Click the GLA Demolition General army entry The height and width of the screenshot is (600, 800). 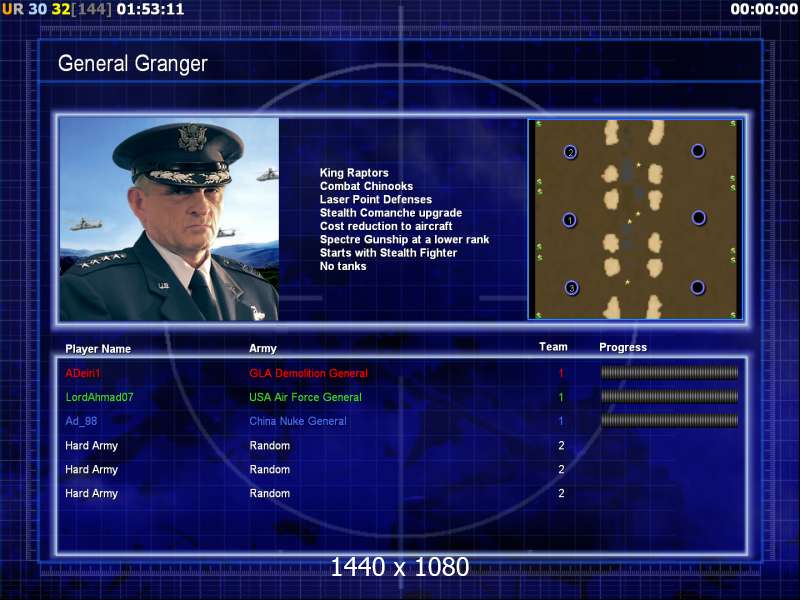(309, 373)
